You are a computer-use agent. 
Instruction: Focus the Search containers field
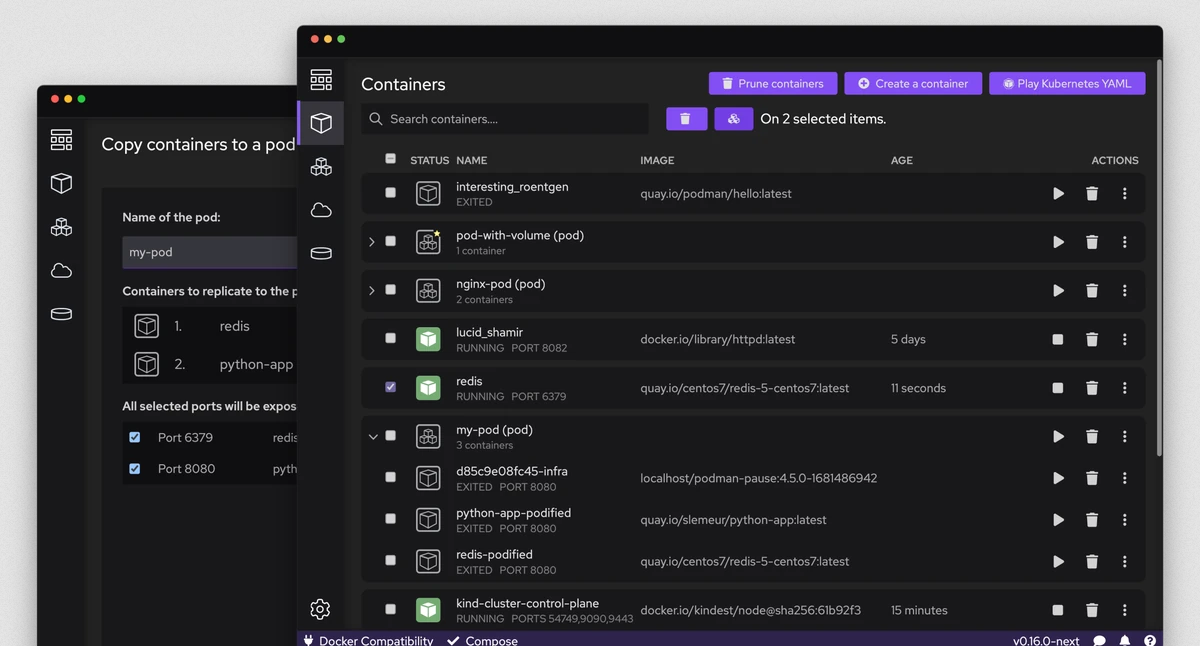pos(505,119)
